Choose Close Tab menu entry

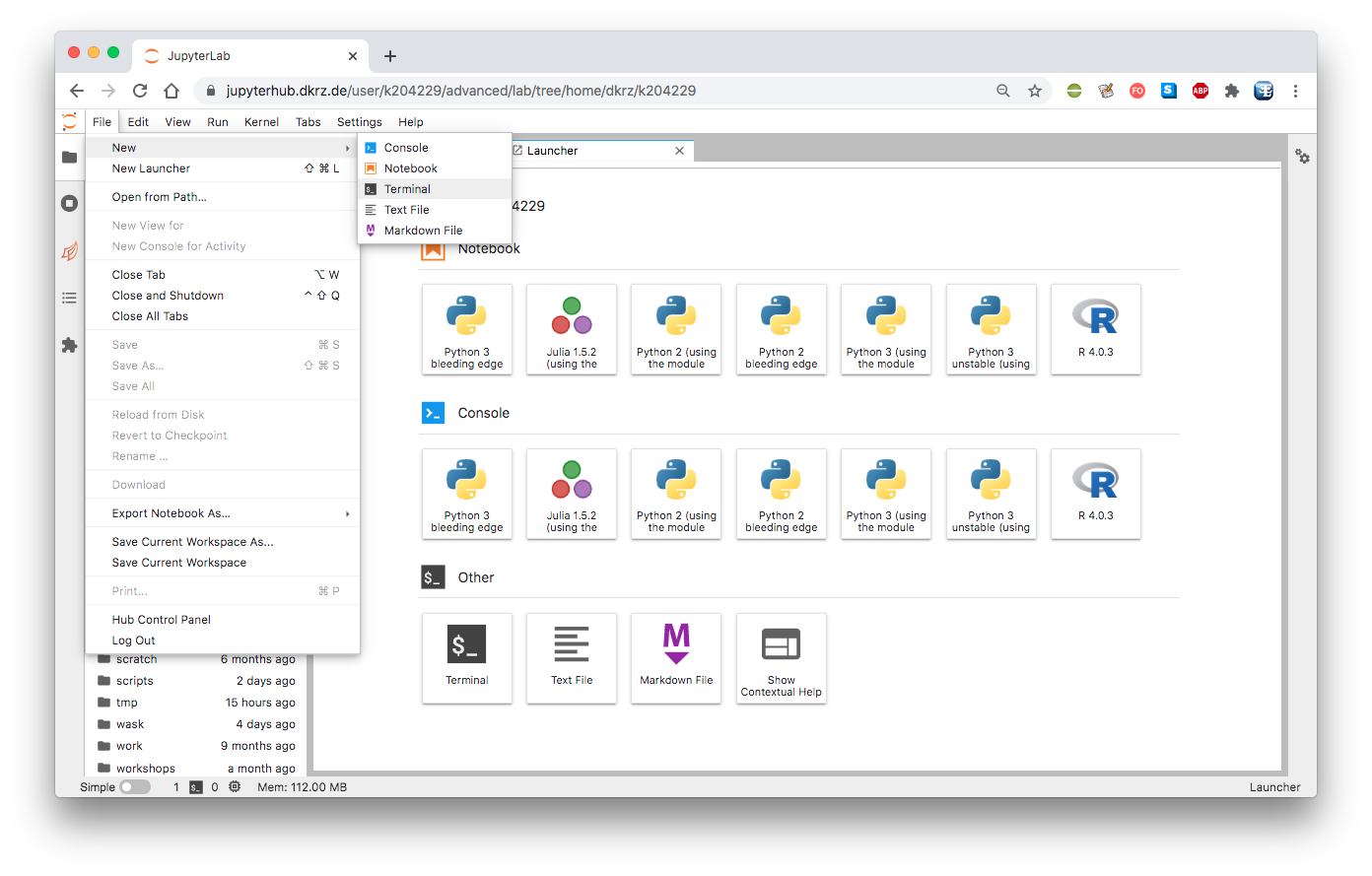(x=223, y=275)
